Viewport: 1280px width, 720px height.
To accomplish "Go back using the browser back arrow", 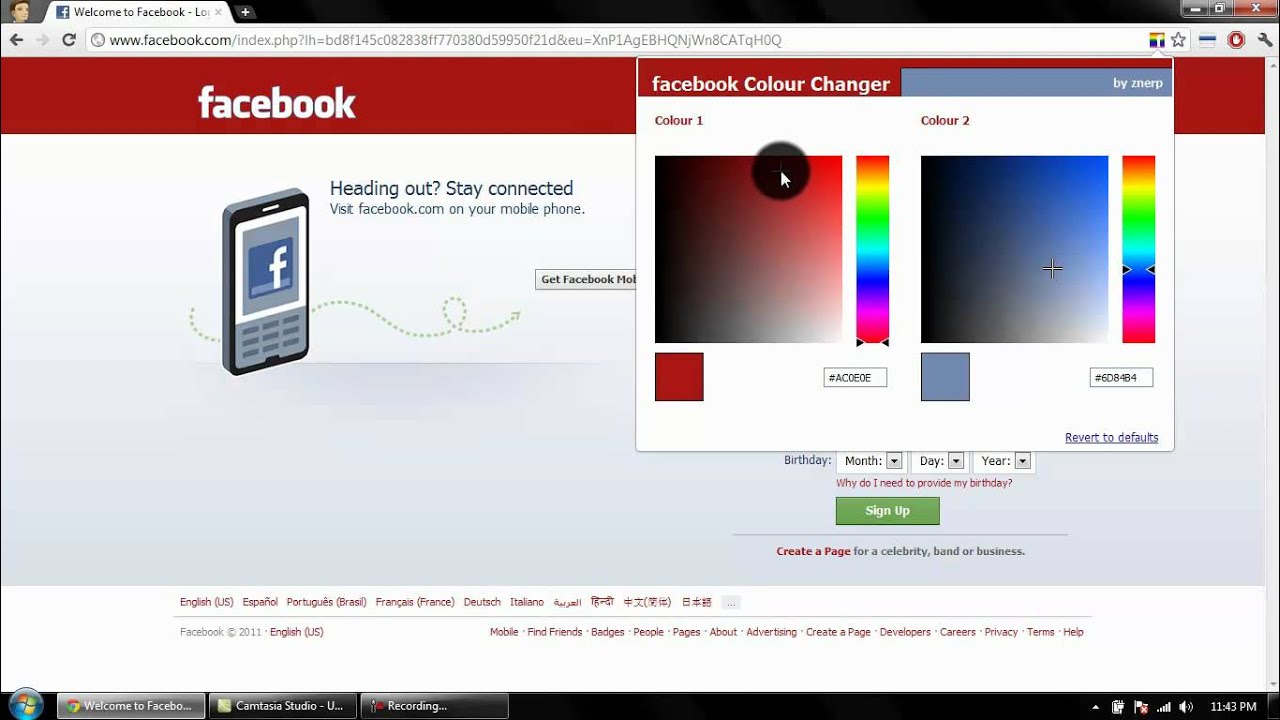I will click(x=16, y=40).
